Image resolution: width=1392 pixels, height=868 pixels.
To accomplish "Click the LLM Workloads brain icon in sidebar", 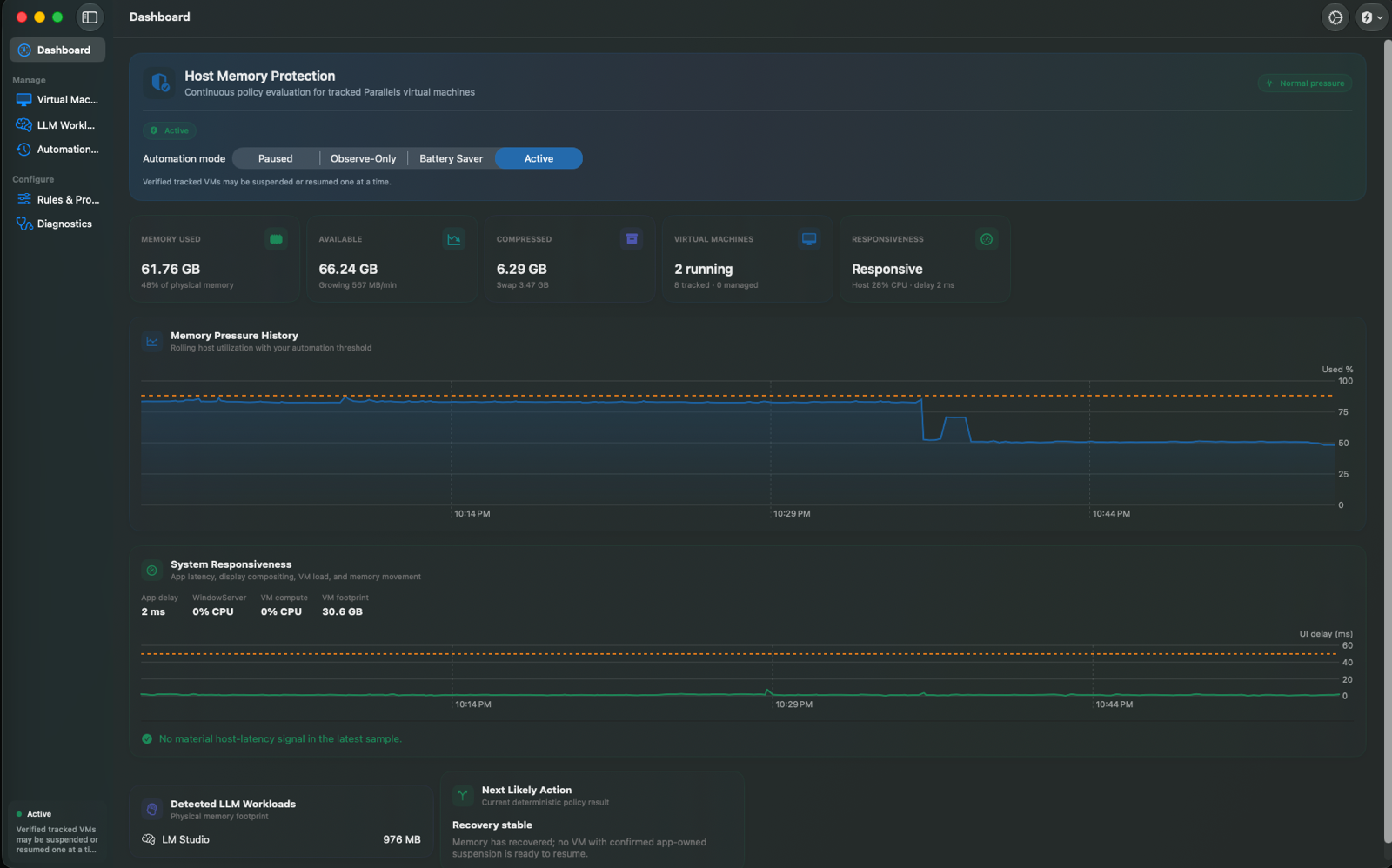I will (x=24, y=125).
